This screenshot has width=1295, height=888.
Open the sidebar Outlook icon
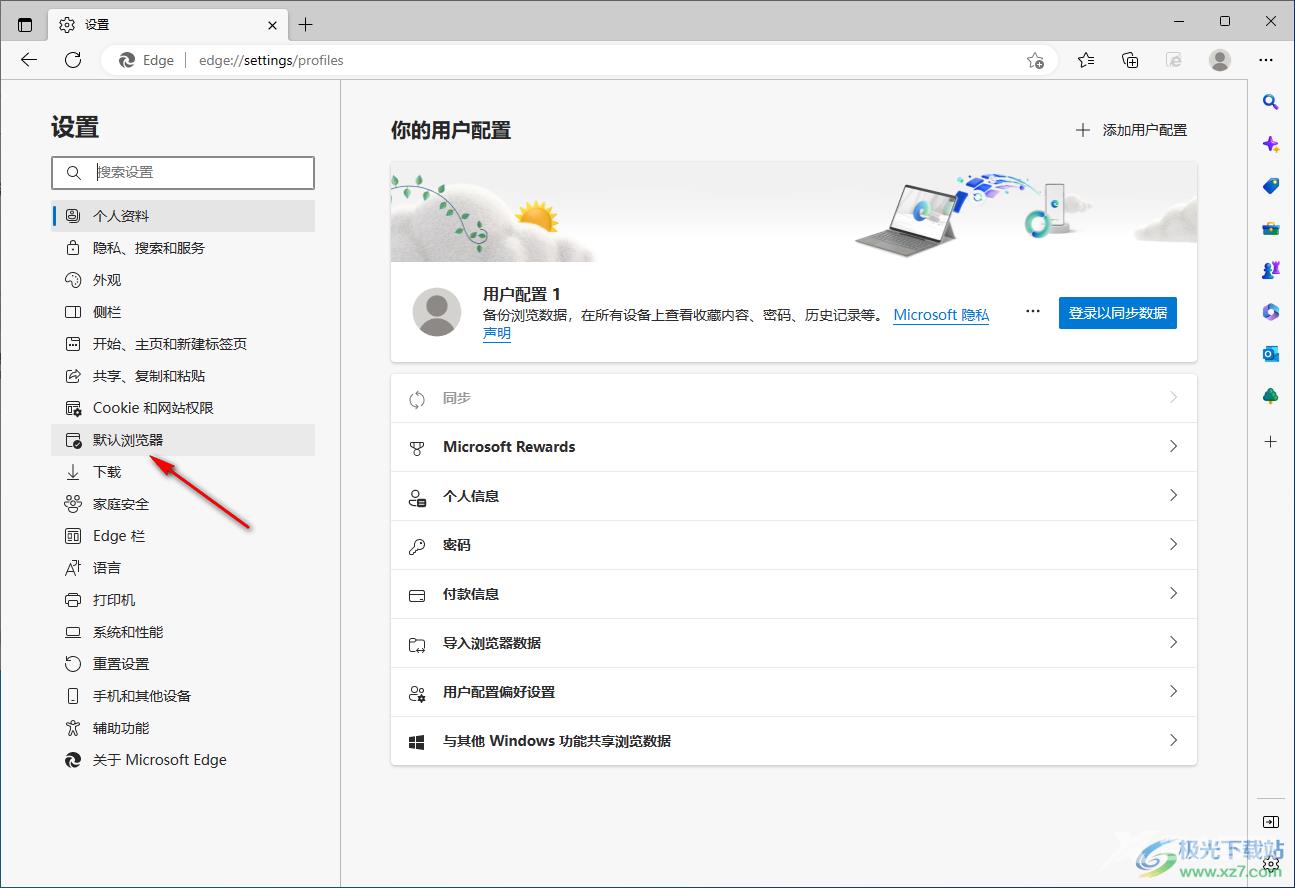click(x=1271, y=354)
